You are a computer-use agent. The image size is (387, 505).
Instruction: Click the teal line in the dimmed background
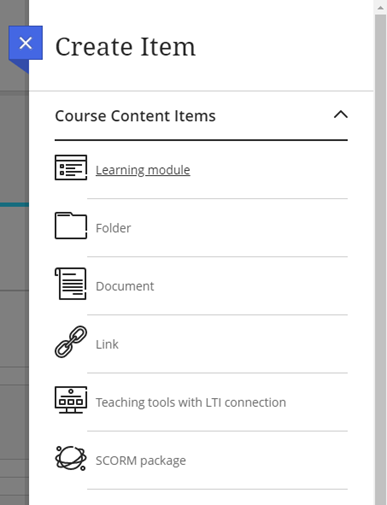pos(14,205)
